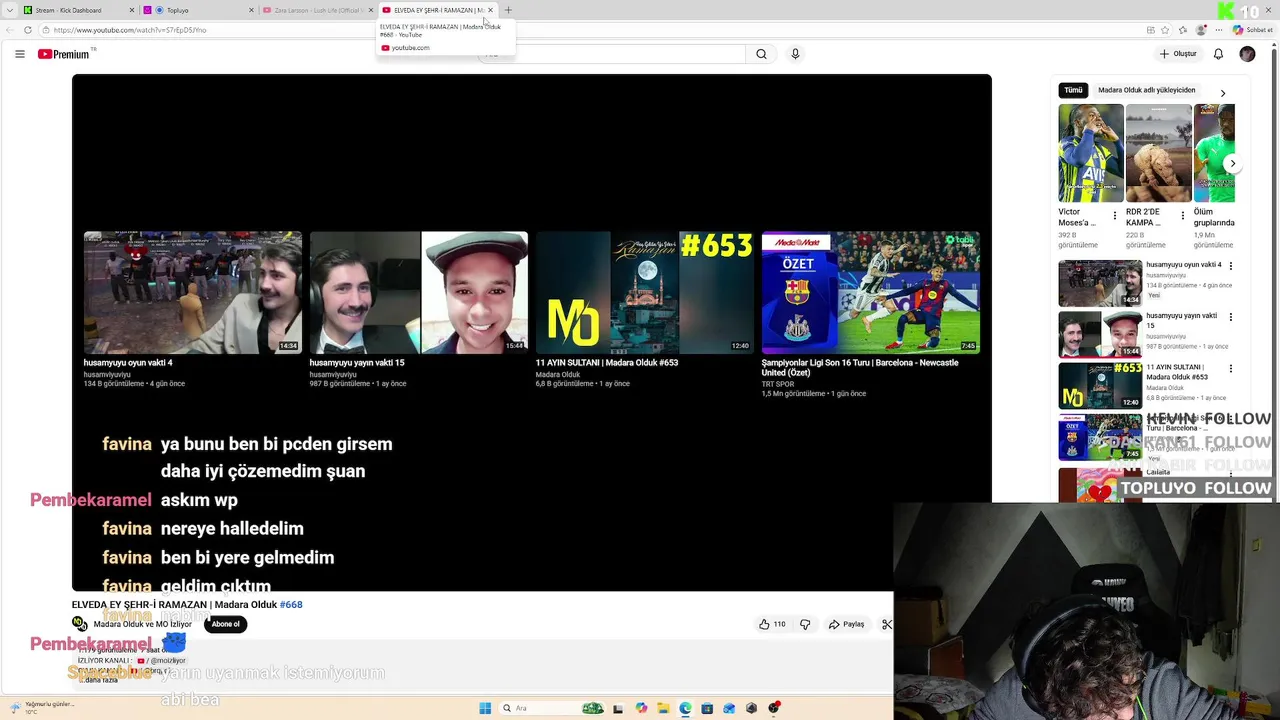Open the YouTube hamburger guide menu
Screen dimensions: 1280x720
19,54
